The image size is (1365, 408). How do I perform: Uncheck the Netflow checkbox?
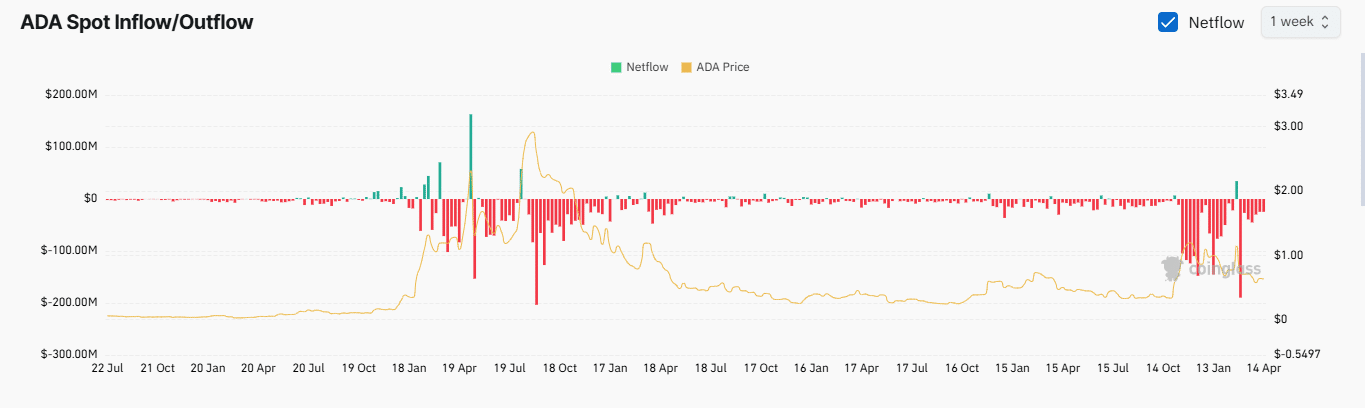tap(1167, 22)
